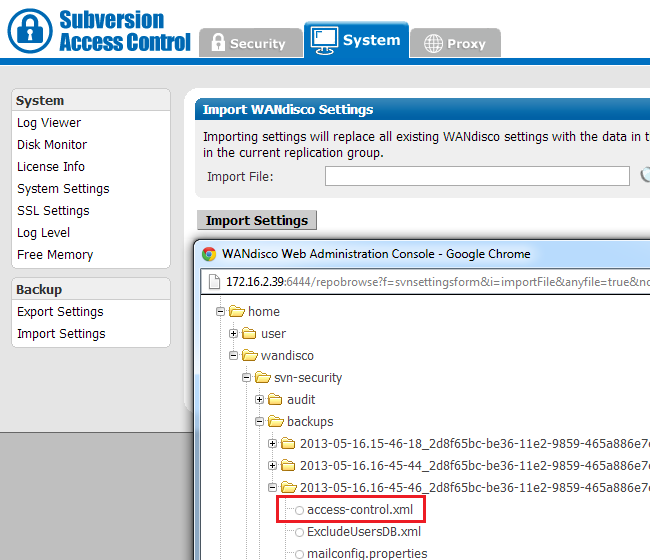Click folder icon of 2013-05-16.16-45-44 backup
This screenshot has height=560, width=650.
coord(288,465)
